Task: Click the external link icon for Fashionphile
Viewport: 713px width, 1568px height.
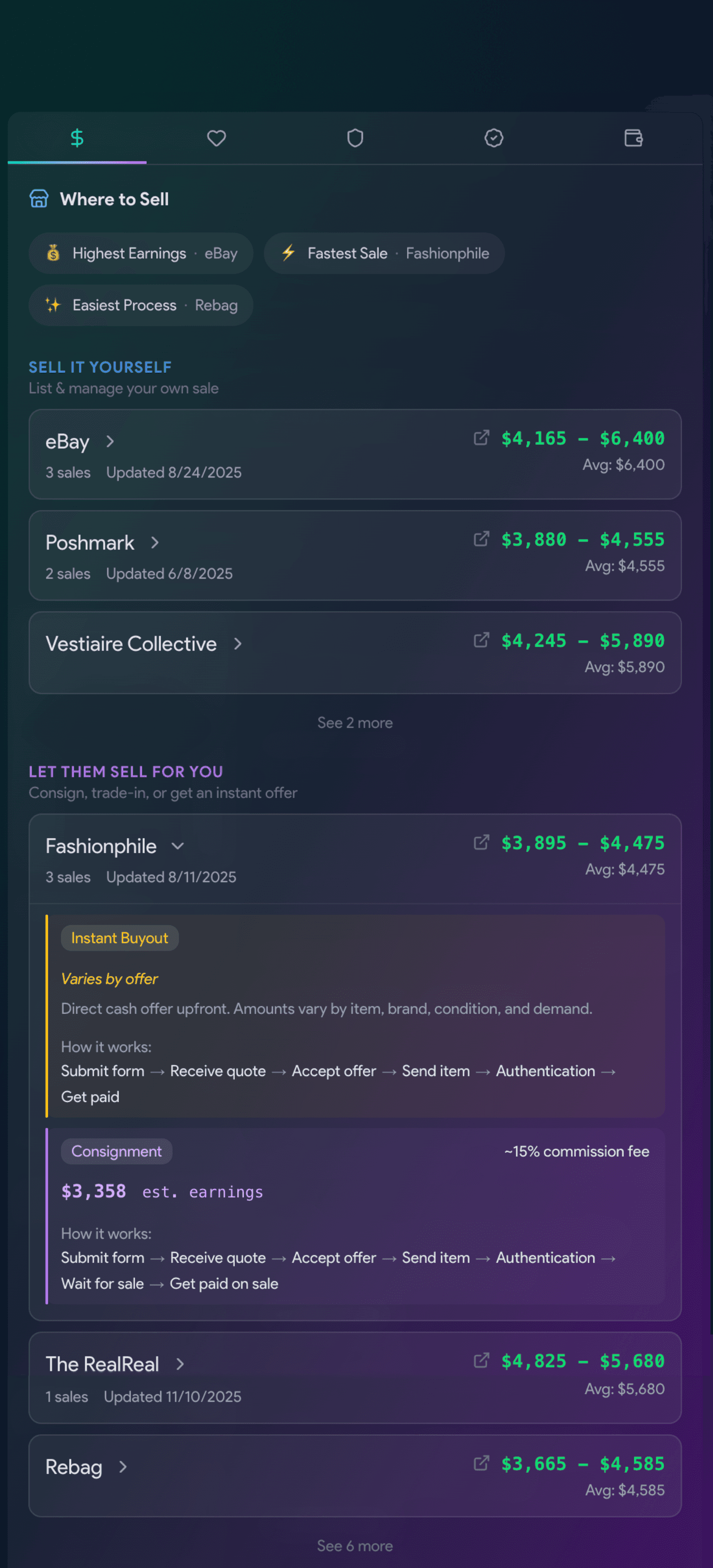Action: coord(481,843)
